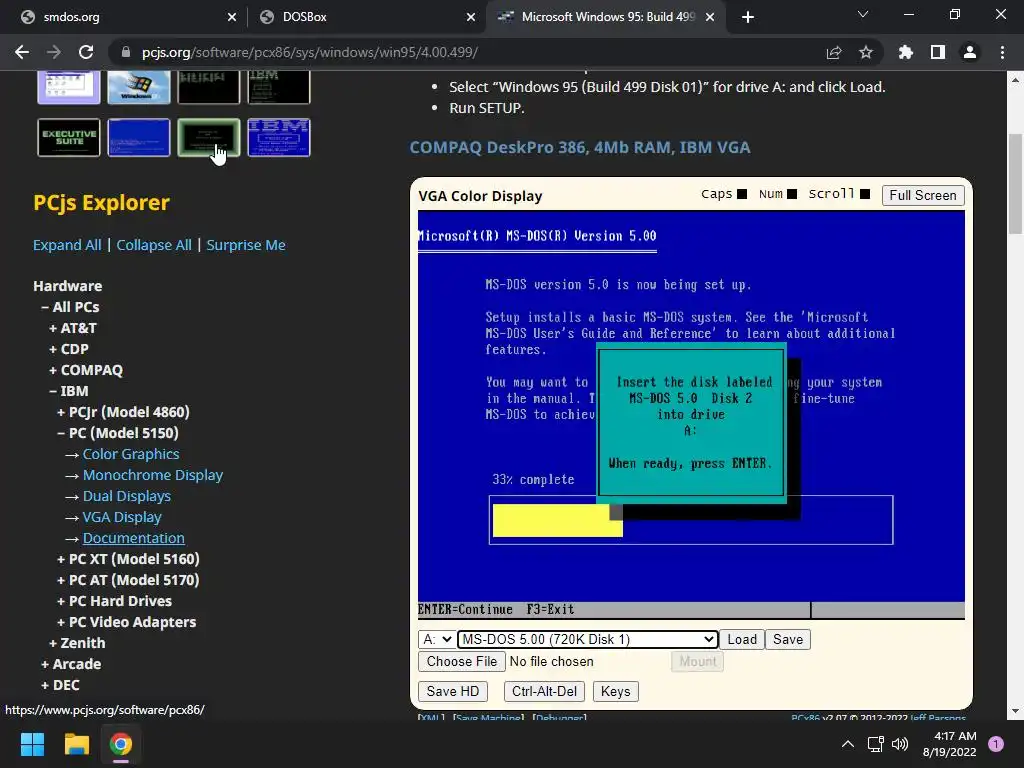Expand PCjr (Model 4860) node
Image resolution: width=1024 pixels, height=768 pixels.
click(123, 412)
